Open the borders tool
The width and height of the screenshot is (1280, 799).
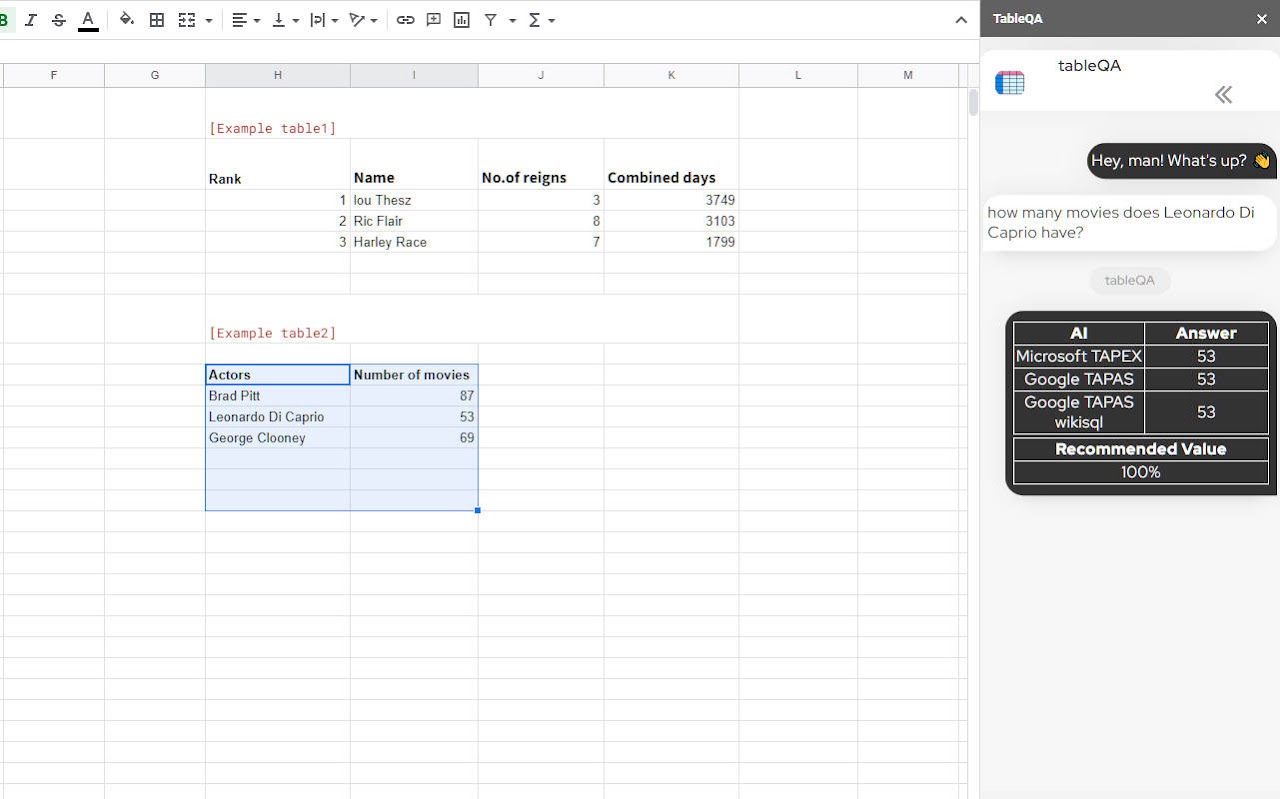pos(157,20)
